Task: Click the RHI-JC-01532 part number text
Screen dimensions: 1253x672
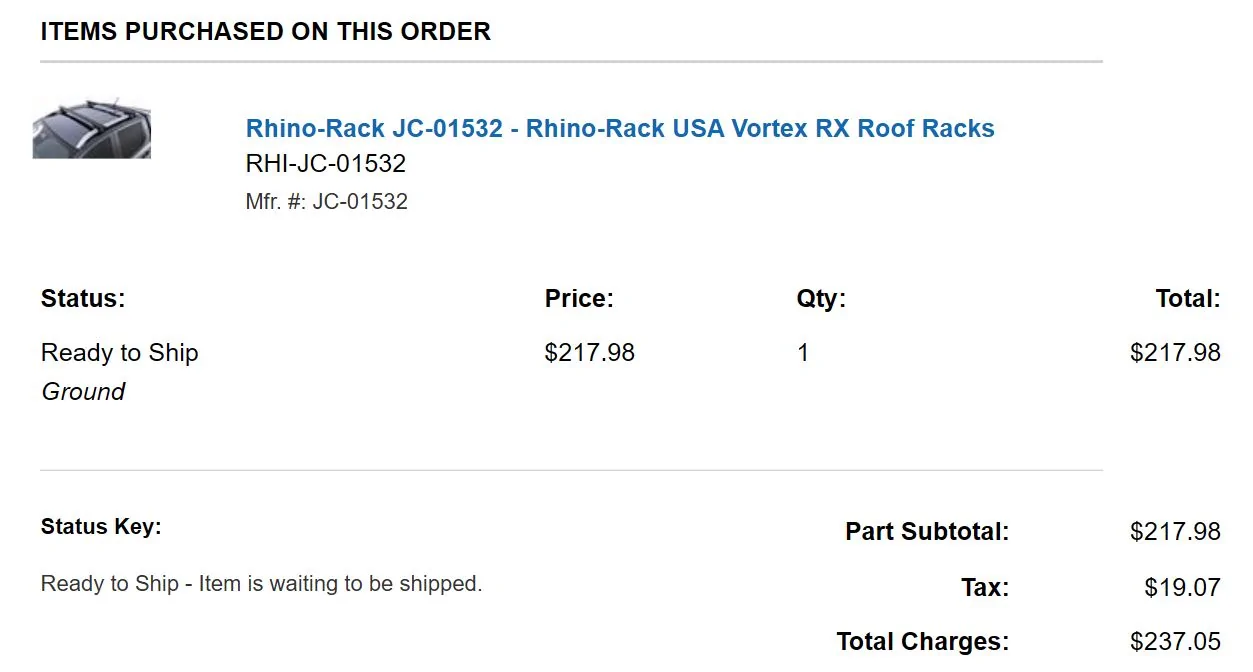Action: (x=326, y=164)
